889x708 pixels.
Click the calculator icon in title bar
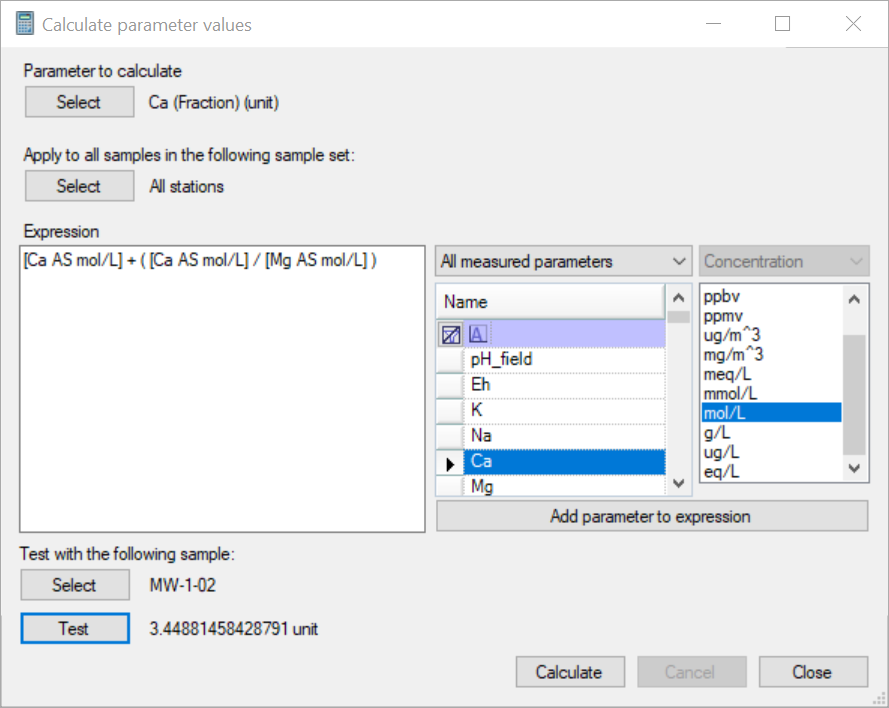click(x=24, y=24)
